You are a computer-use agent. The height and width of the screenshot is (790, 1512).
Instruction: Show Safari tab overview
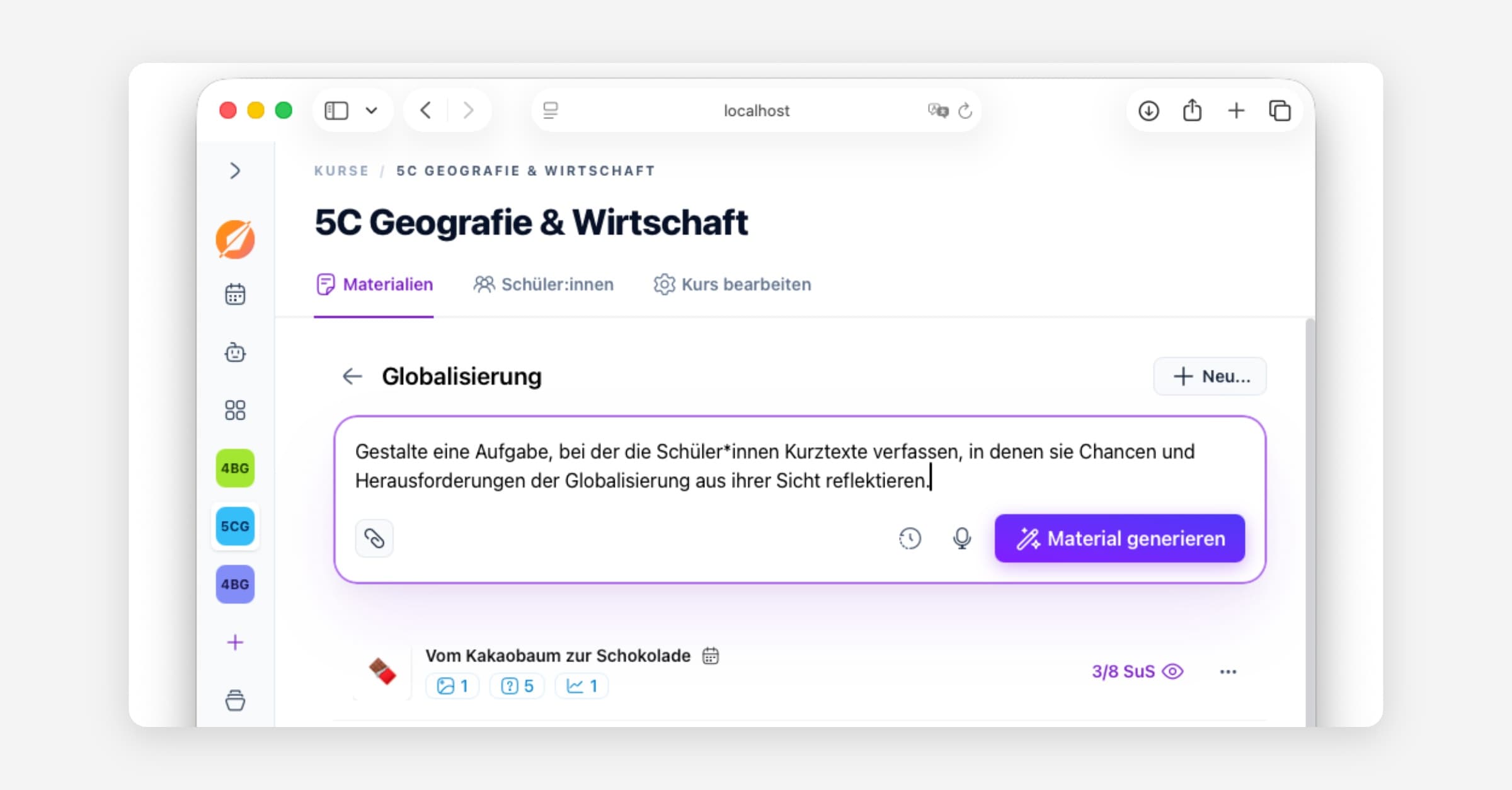pos(1280,111)
